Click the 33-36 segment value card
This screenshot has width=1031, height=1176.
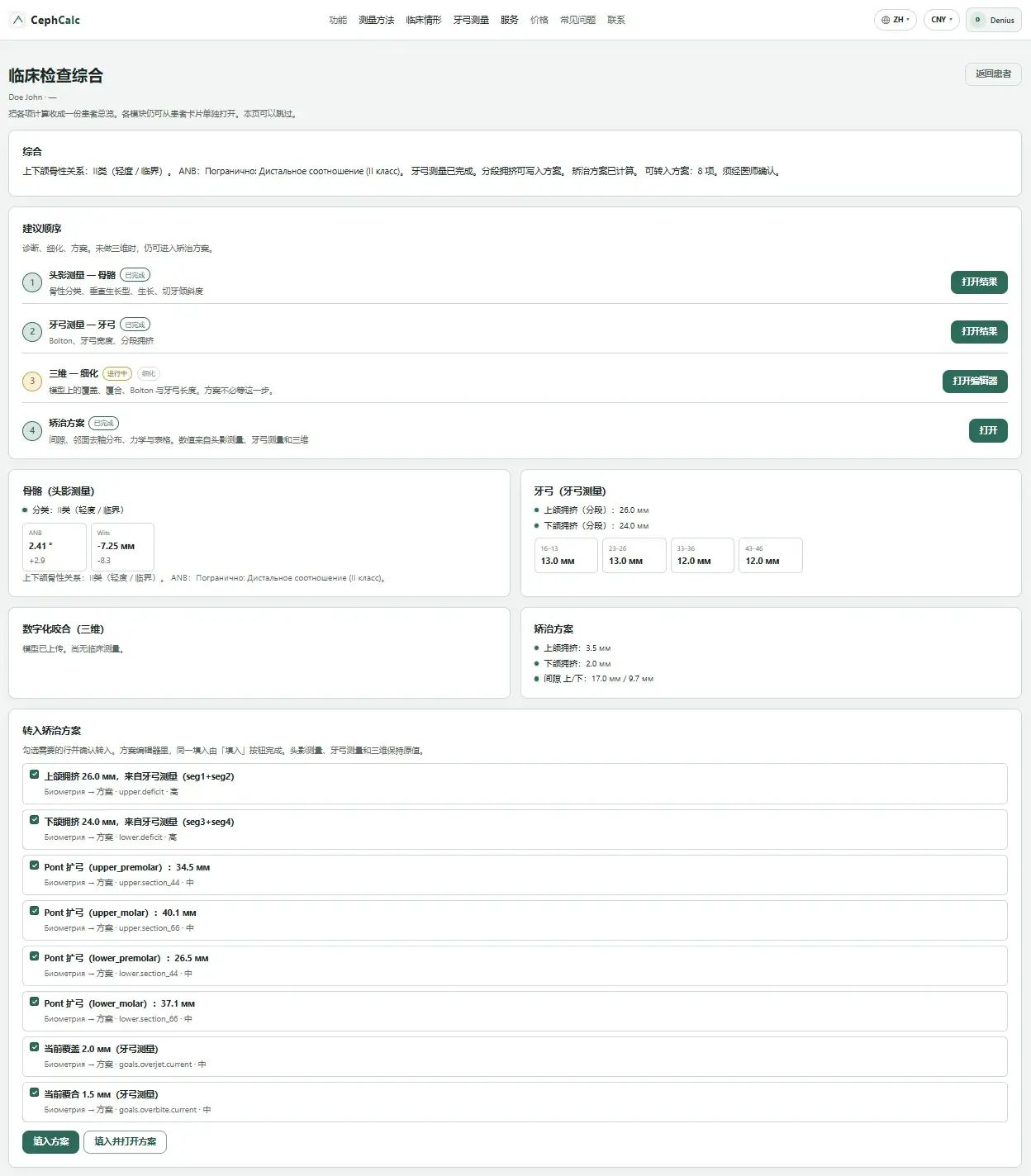click(x=702, y=556)
